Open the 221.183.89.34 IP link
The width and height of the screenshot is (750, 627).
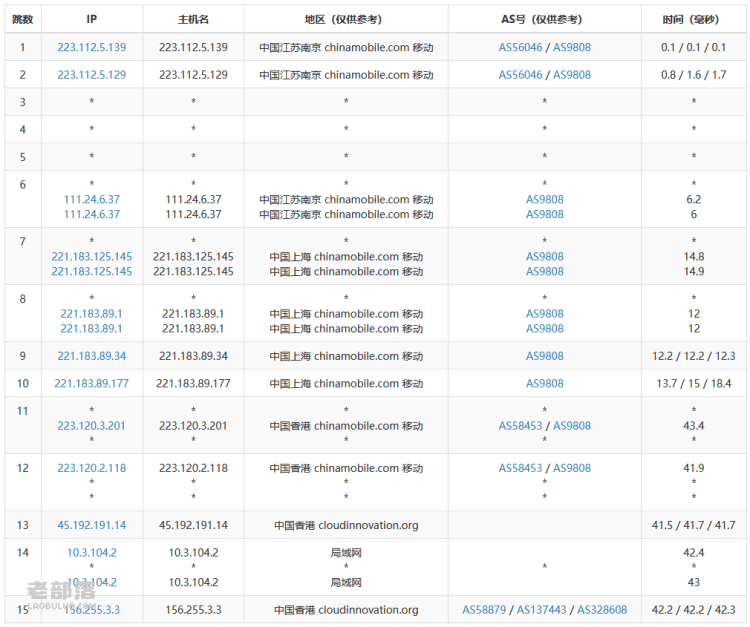point(92,356)
